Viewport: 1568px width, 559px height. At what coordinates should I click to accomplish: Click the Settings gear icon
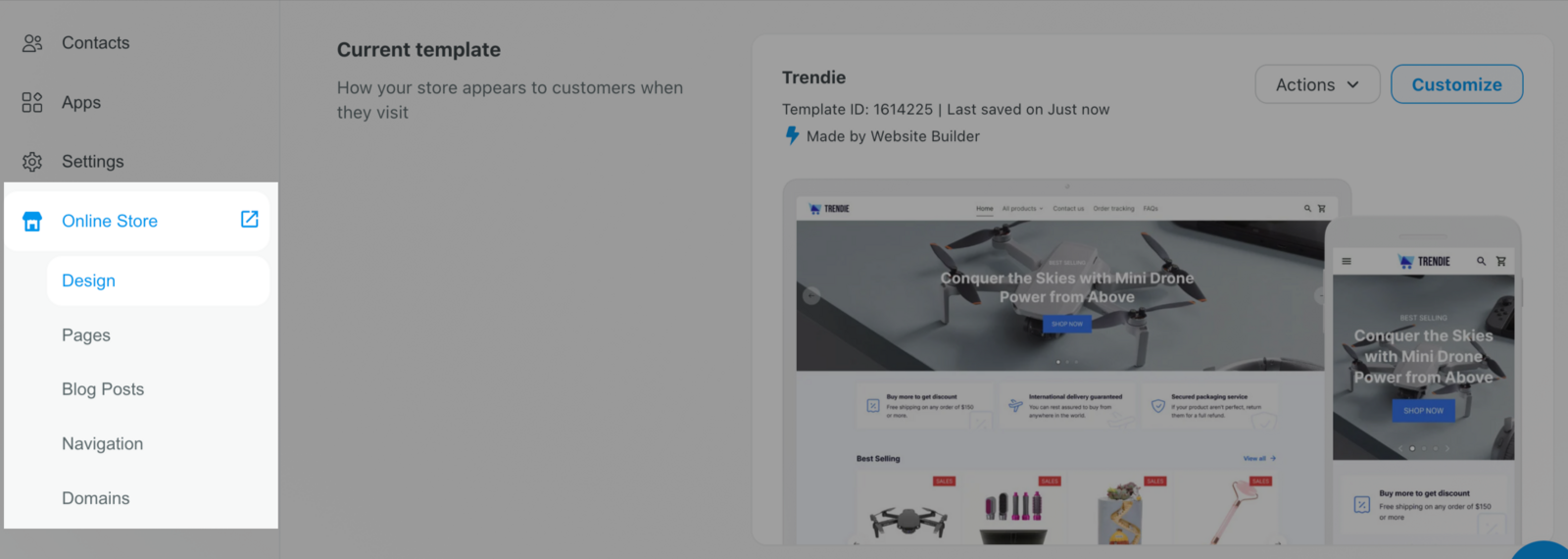(32, 162)
